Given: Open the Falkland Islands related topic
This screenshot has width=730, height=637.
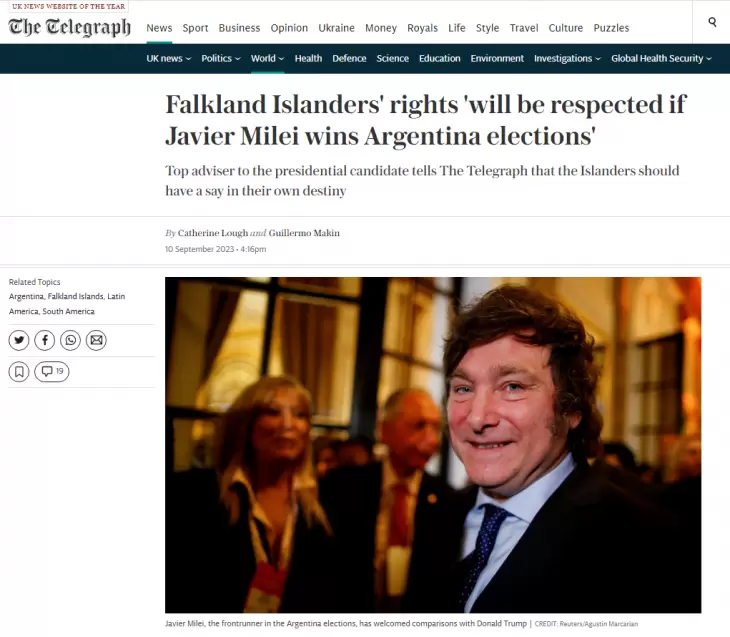Looking at the screenshot, I should 75,297.
